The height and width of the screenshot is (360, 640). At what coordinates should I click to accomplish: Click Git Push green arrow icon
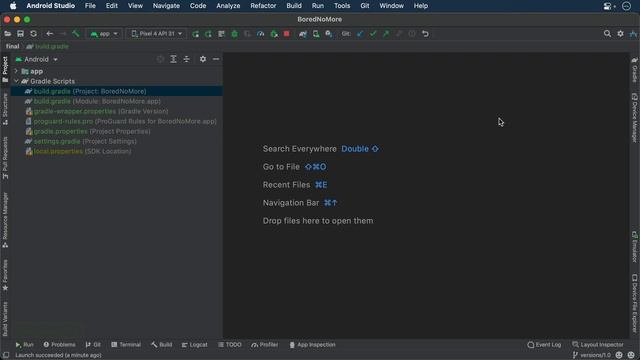(x=386, y=34)
